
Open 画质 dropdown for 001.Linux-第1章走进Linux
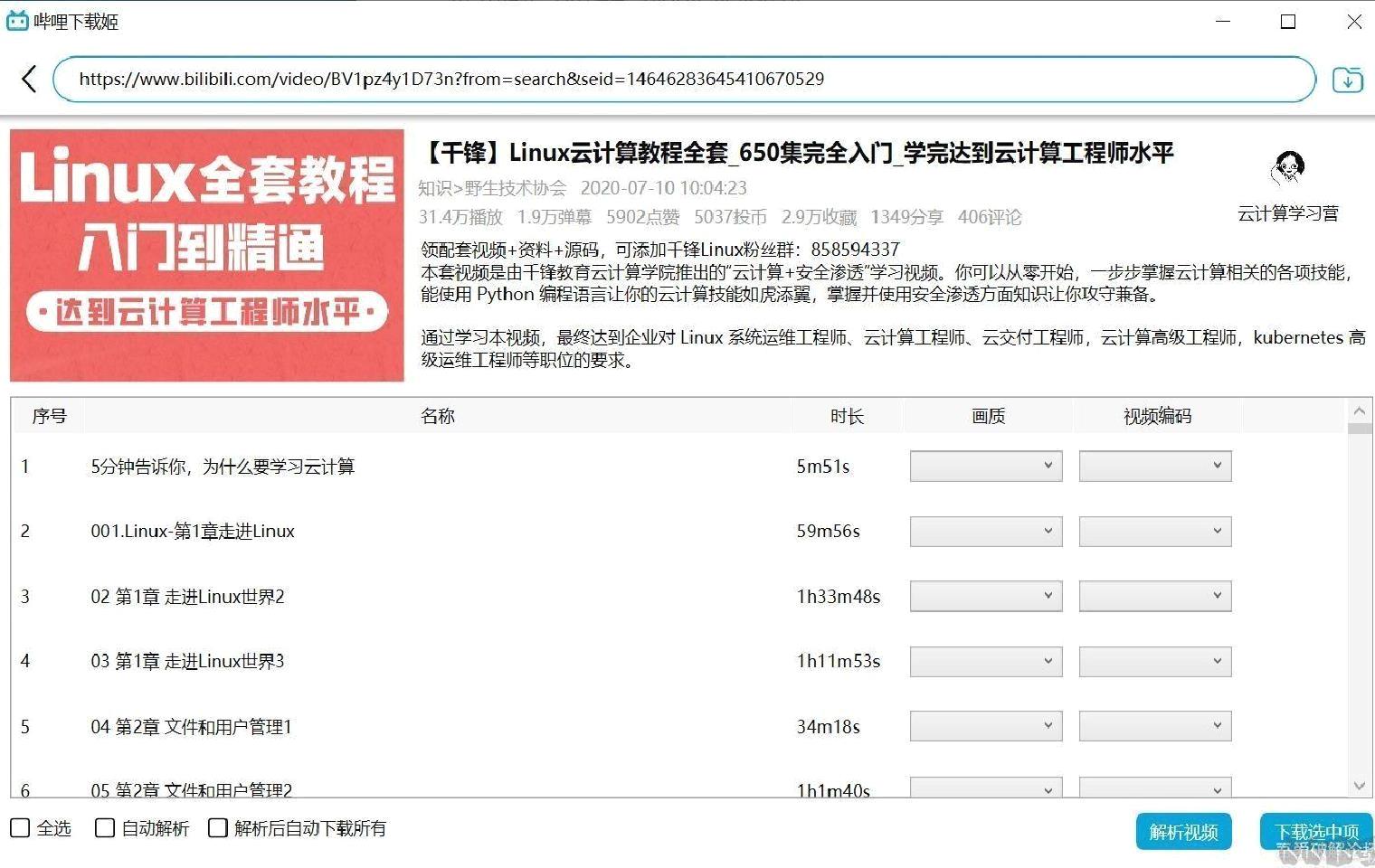[986, 531]
